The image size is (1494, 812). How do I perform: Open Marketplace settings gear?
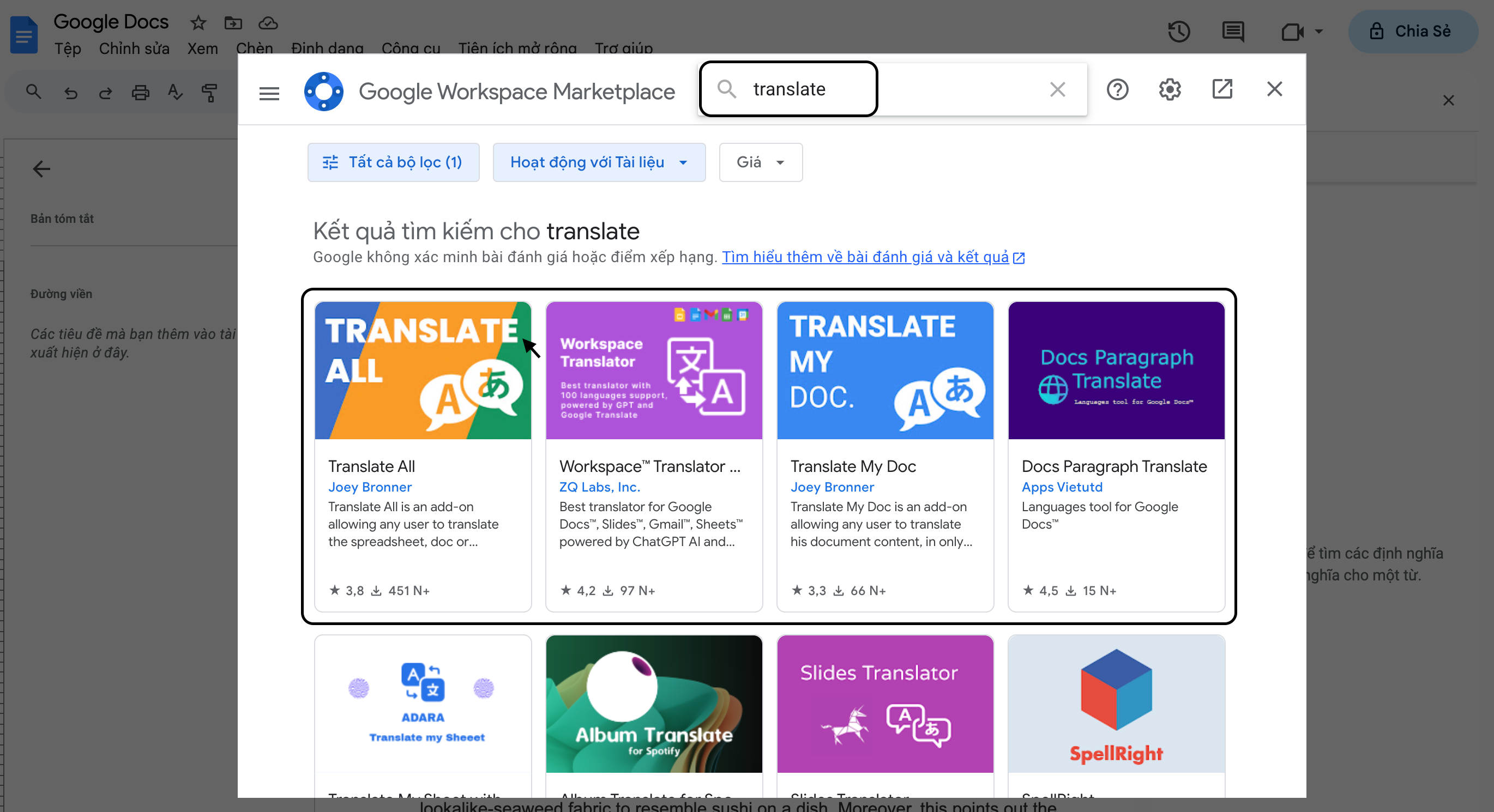(1169, 90)
